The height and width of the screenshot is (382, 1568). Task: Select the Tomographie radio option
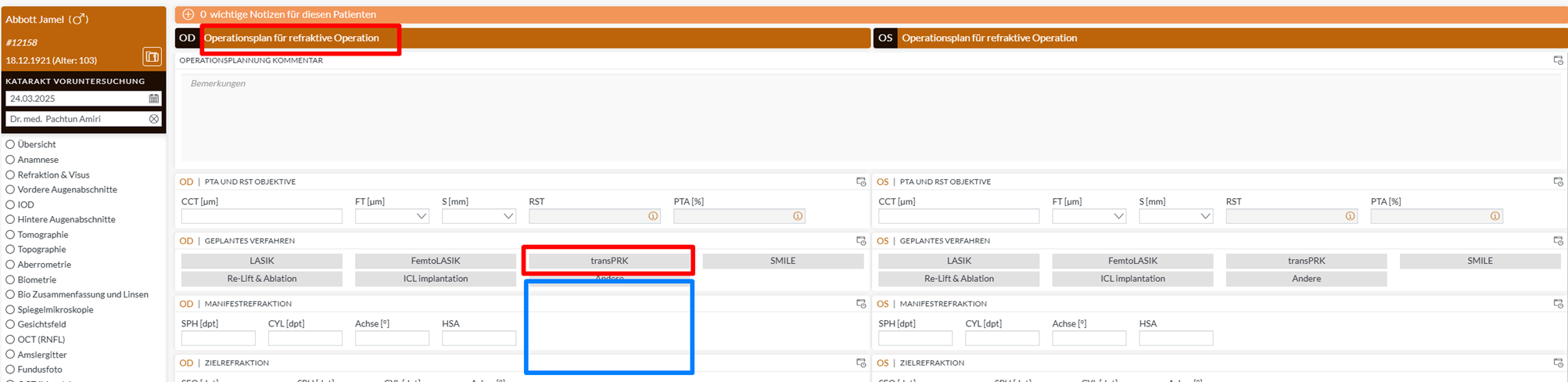point(10,235)
